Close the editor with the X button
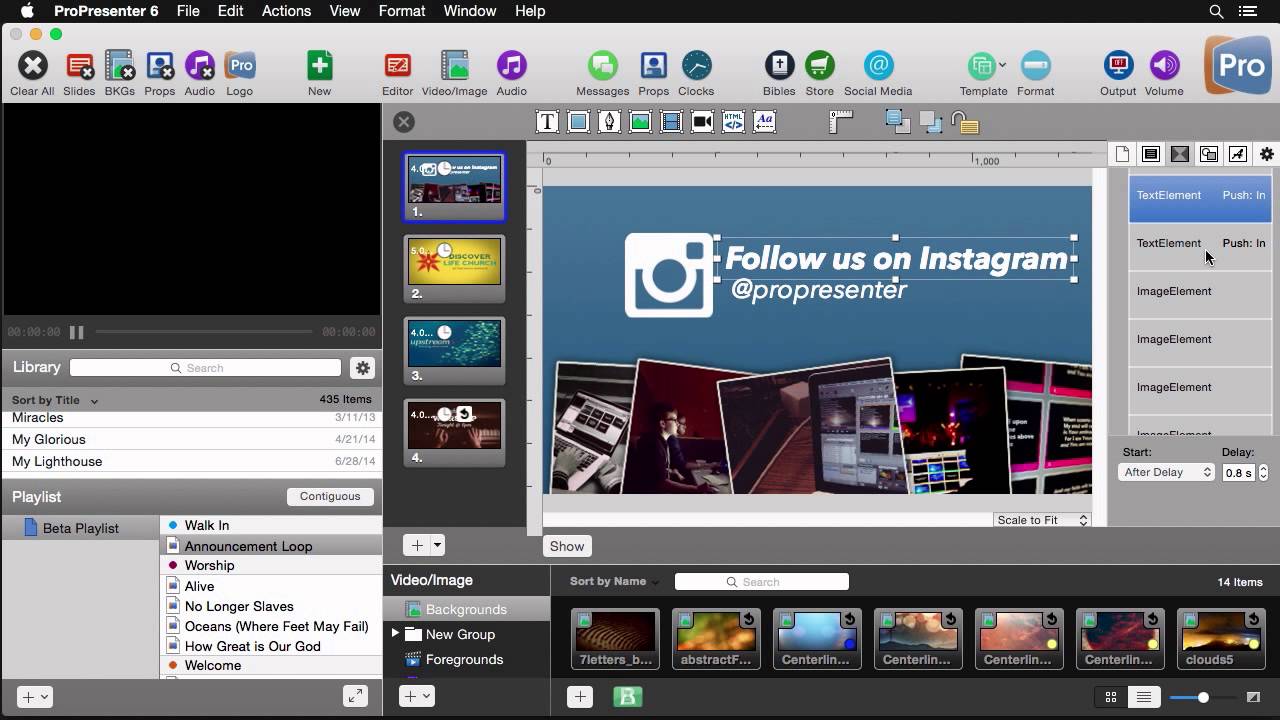 404,122
